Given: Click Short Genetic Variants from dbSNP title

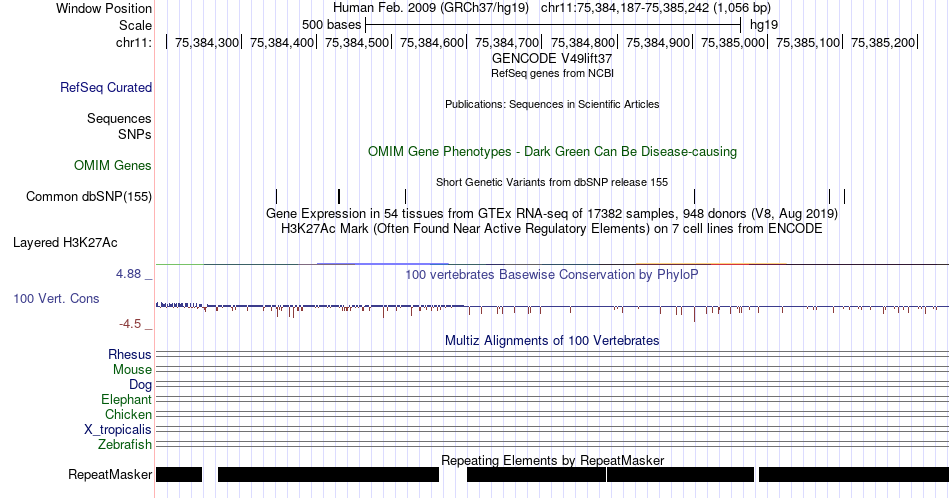Looking at the screenshot, I should (552, 182).
